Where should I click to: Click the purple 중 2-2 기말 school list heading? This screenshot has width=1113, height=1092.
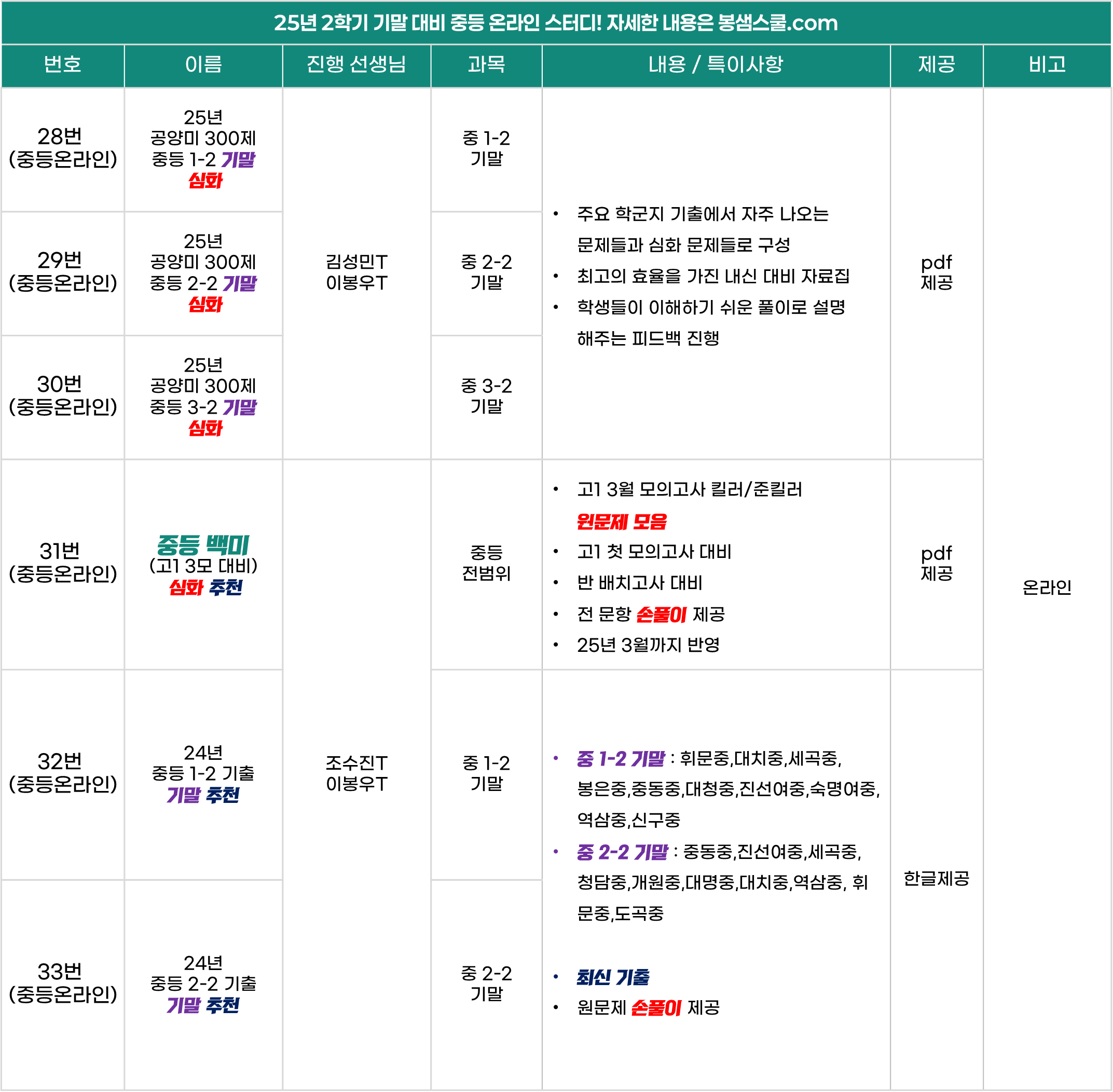(x=623, y=852)
